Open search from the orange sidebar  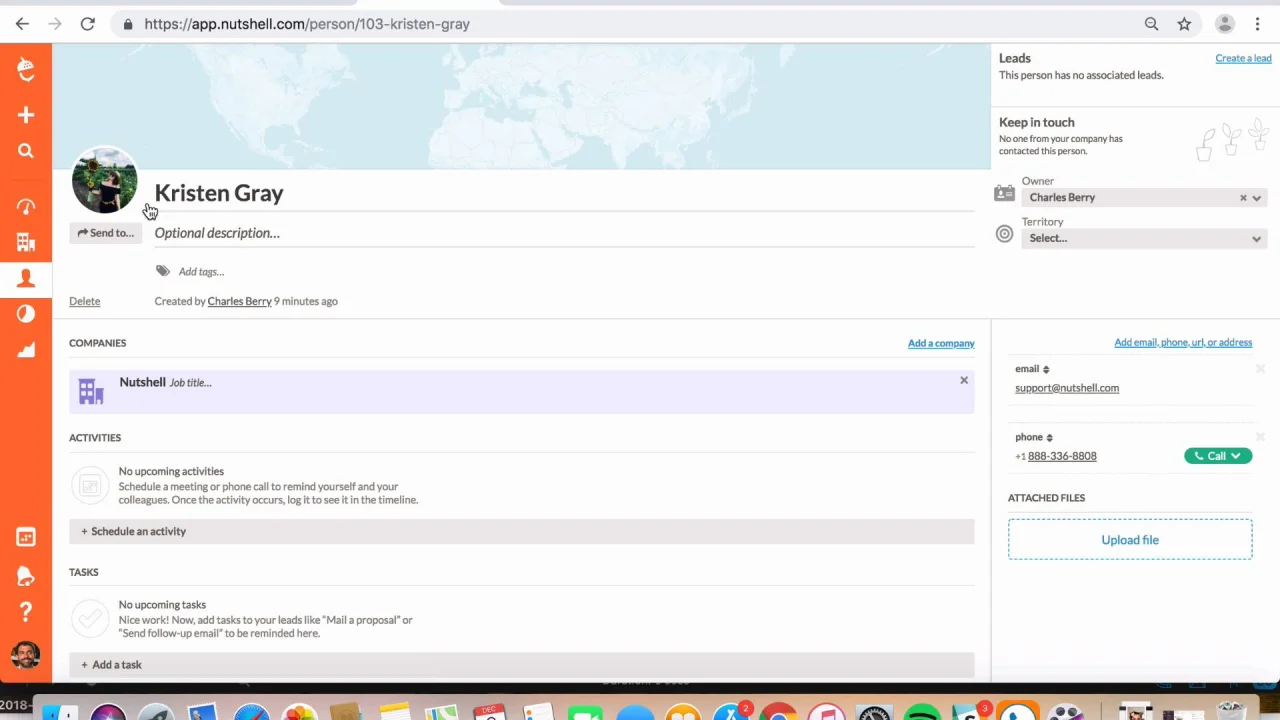point(26,151)
